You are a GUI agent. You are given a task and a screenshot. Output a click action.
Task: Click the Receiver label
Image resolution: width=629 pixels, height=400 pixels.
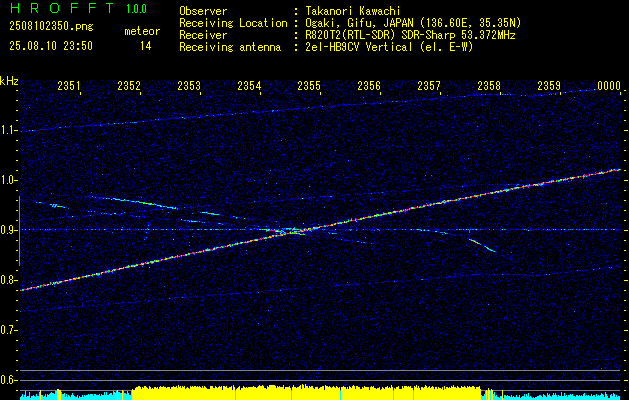tap(203, 35)
